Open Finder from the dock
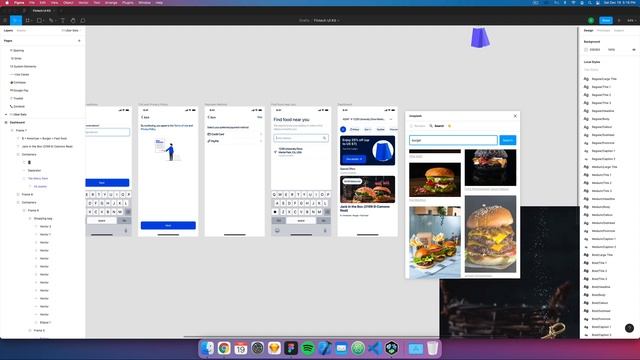 point(207,348)
